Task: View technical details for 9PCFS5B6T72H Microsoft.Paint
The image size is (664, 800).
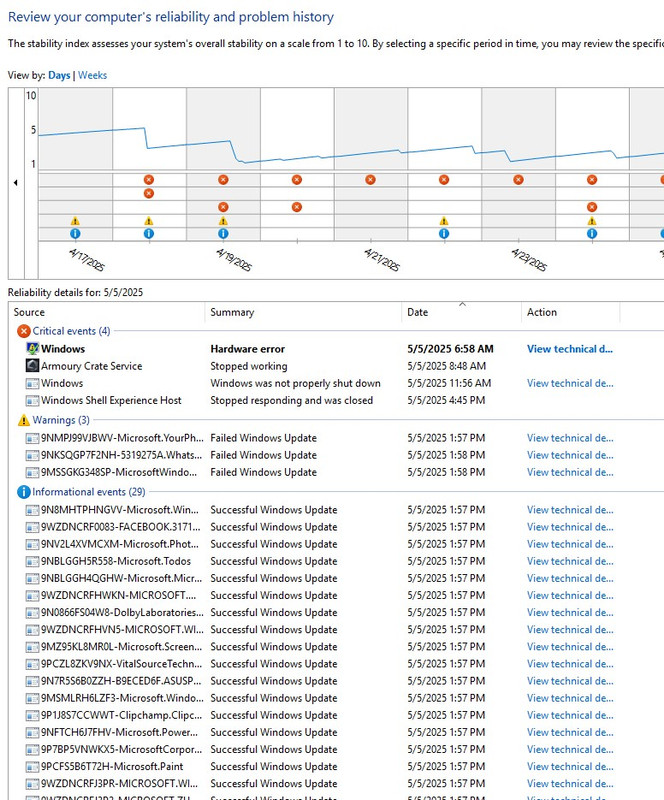Action: [570, 766]
